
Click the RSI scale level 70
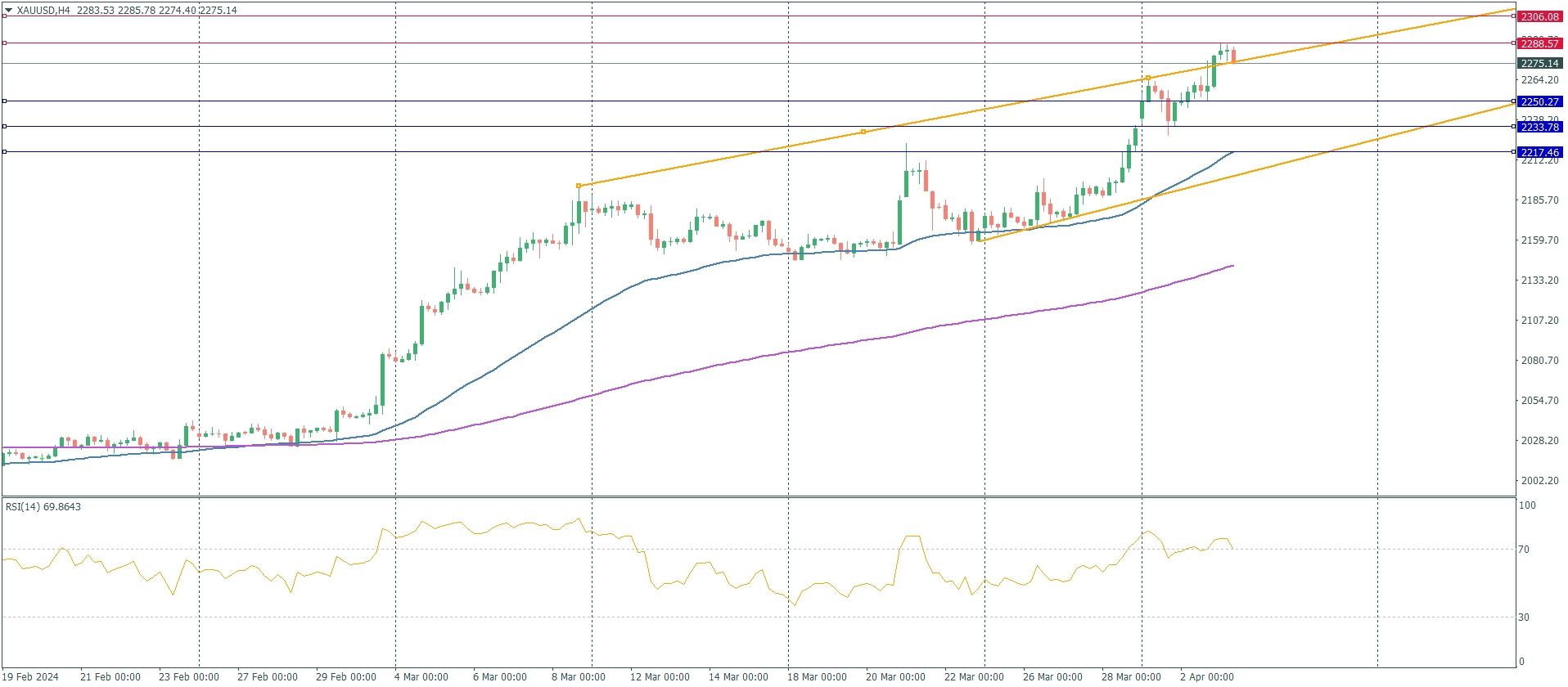pos(1524,550)
